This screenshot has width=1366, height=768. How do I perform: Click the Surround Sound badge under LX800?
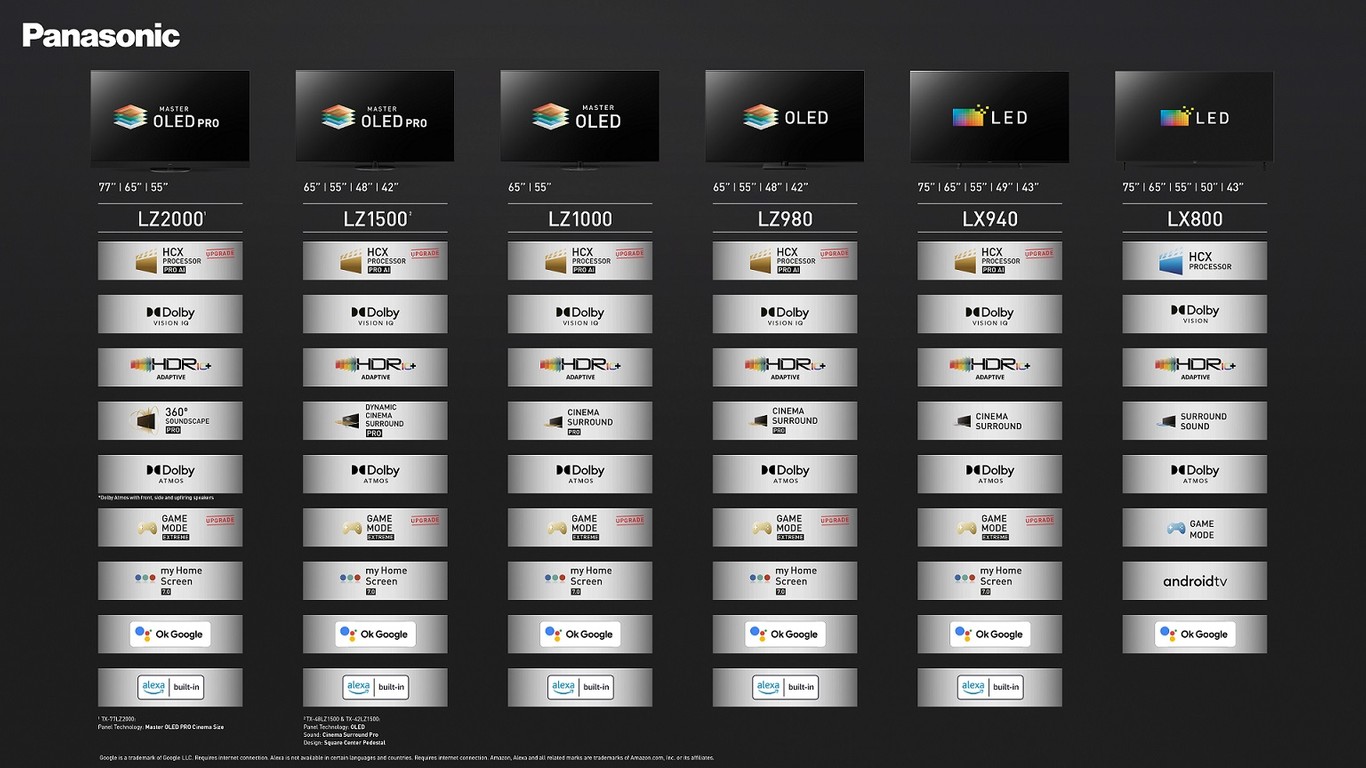(x=1194, y=421)
